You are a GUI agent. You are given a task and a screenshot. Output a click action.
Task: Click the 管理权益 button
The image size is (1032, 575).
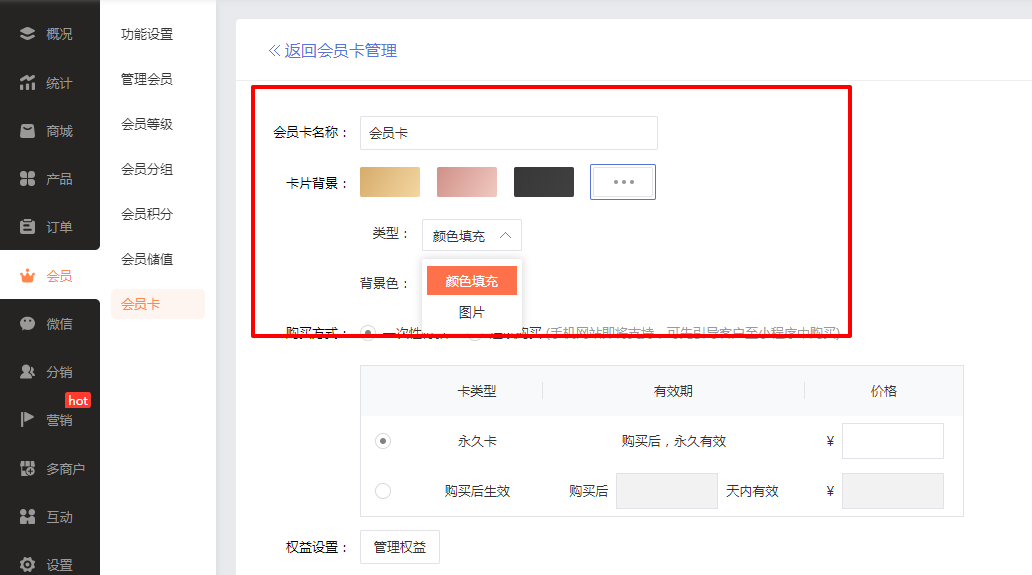tap(399, 547)
